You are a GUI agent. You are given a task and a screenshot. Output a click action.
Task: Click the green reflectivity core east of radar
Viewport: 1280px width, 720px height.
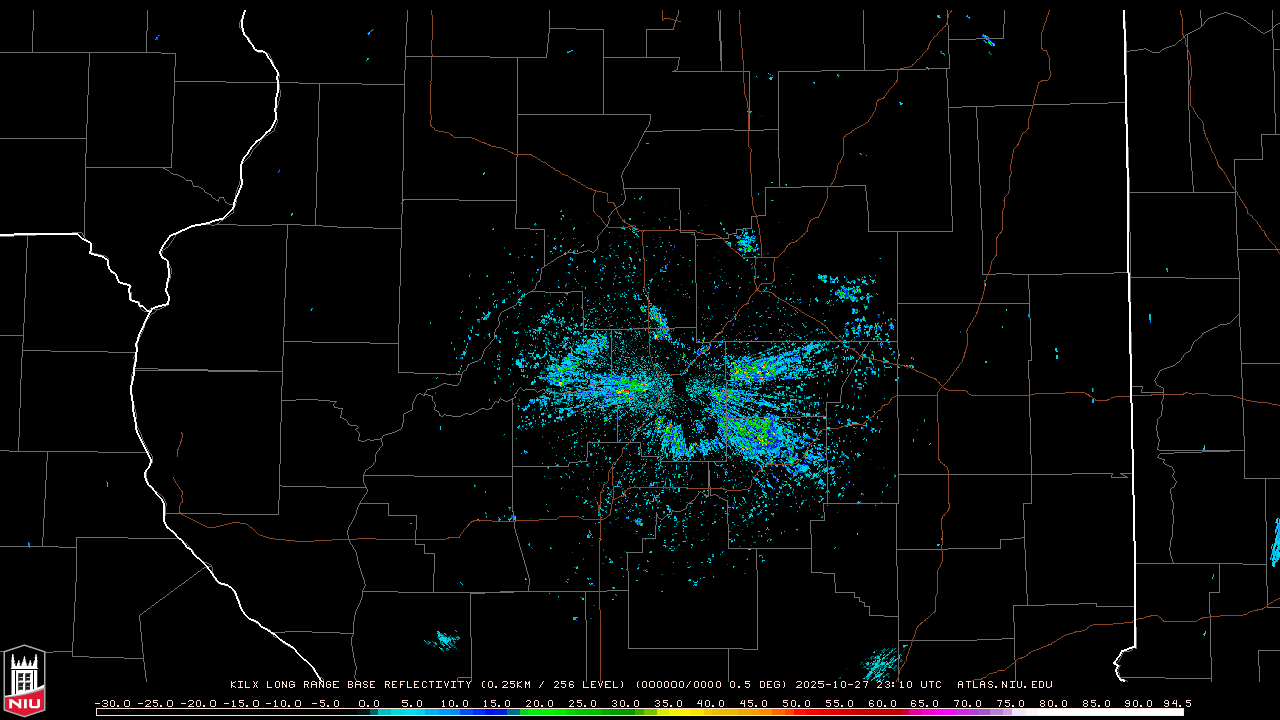coord(750,371)
